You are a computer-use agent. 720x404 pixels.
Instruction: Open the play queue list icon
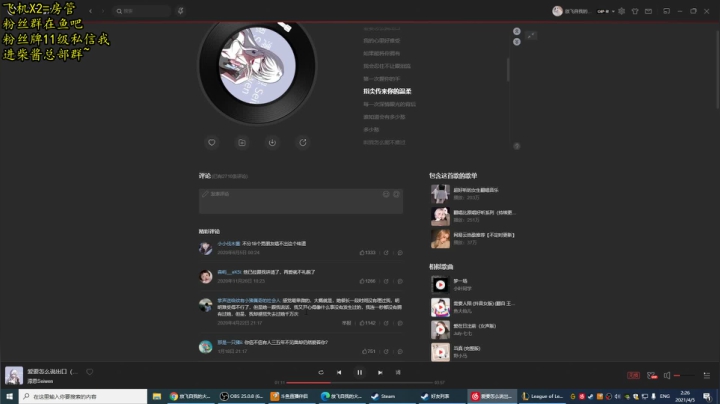coord(707,376)
